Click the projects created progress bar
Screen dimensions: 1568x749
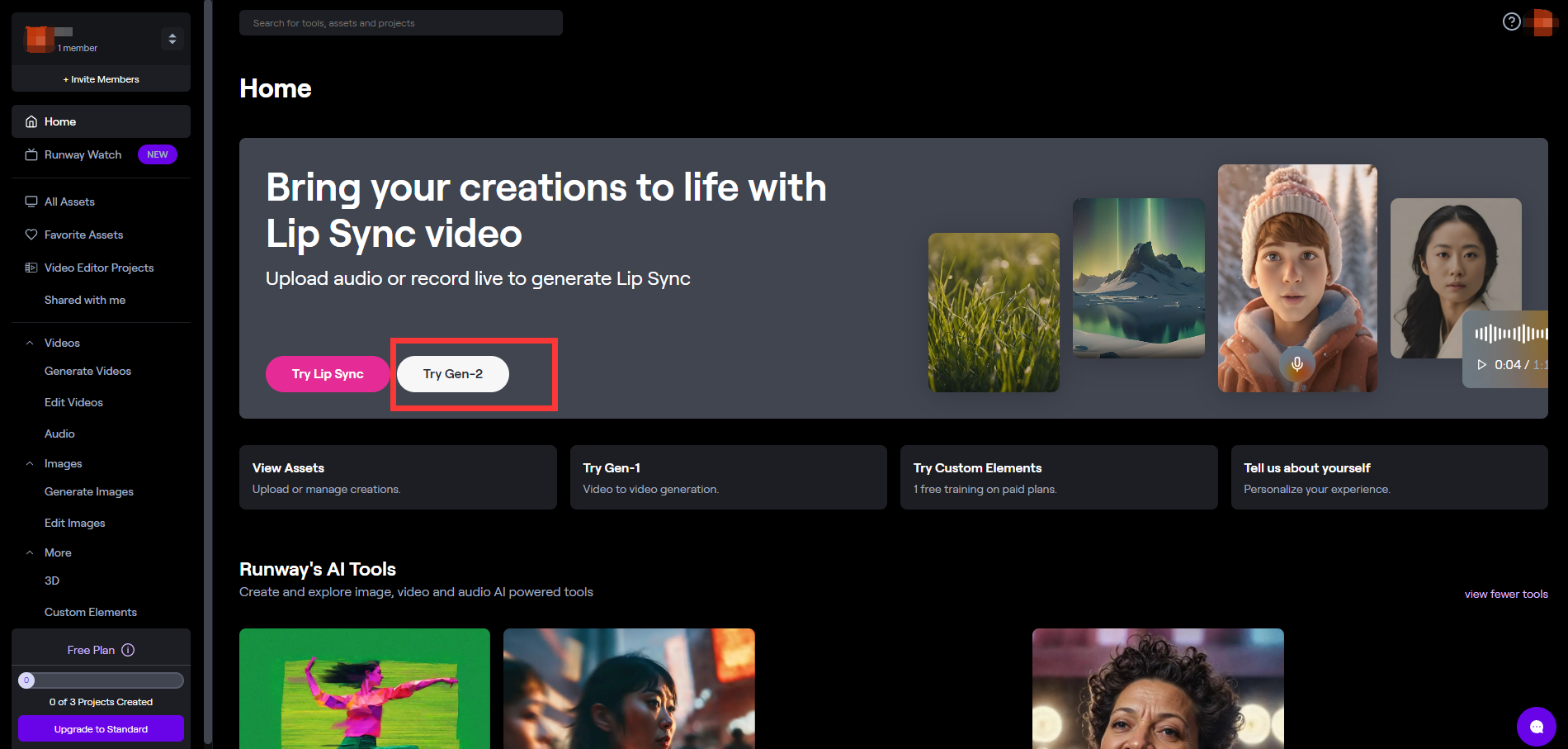coord(101,680)
